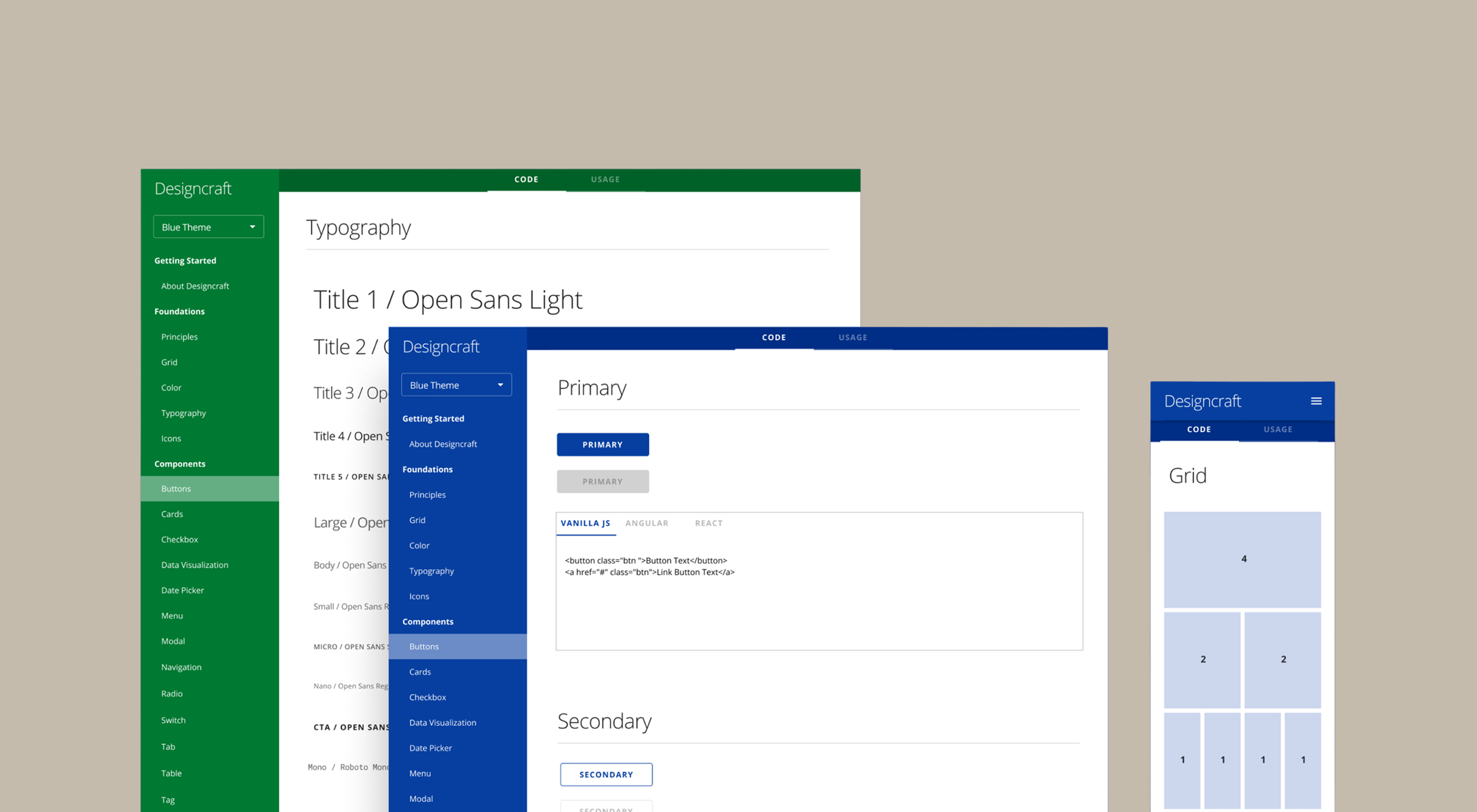This screenshot has height=812, width=1477.
Task: Click the Components heading in the blue sidebar
Action: pyautogui.click(x=428, y=622)
